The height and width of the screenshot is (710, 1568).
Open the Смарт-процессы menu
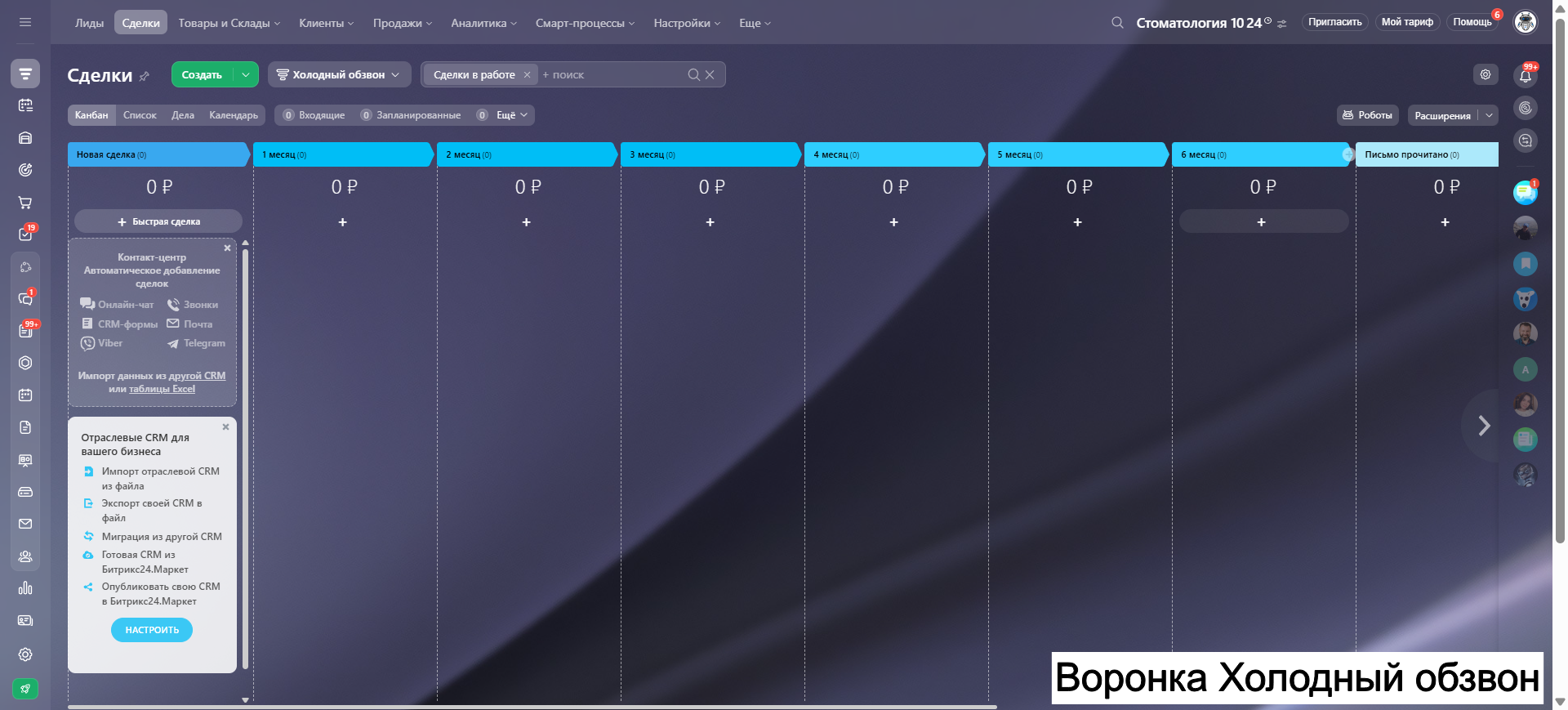(x=586, y=23)
